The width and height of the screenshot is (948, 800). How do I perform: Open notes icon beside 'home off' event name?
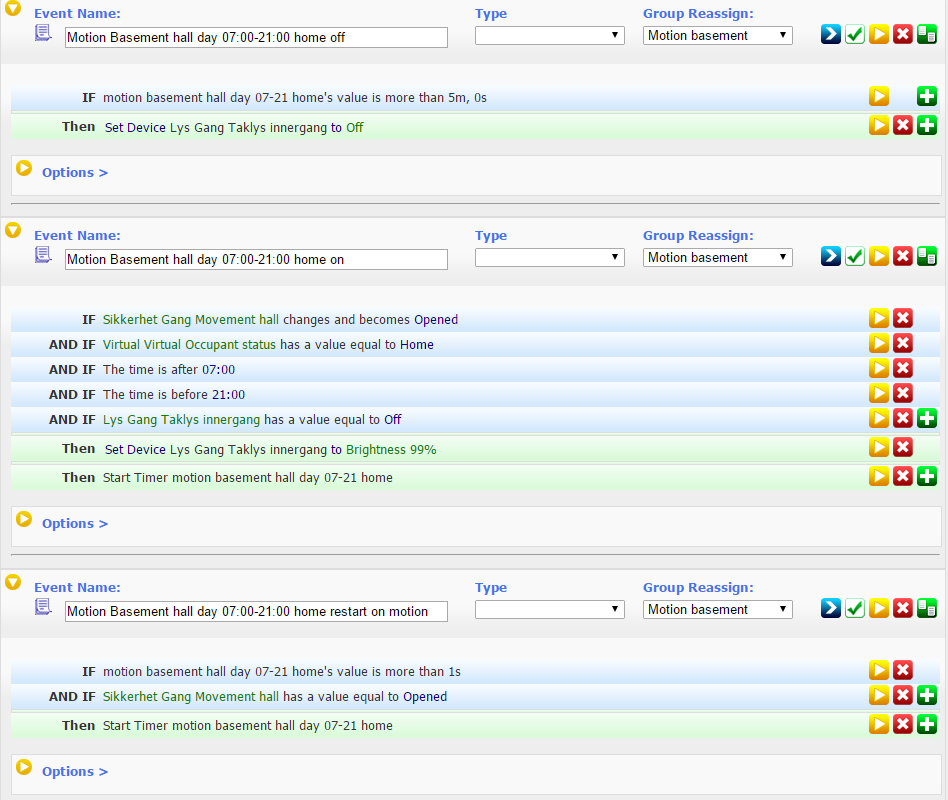tap(43, 33)
